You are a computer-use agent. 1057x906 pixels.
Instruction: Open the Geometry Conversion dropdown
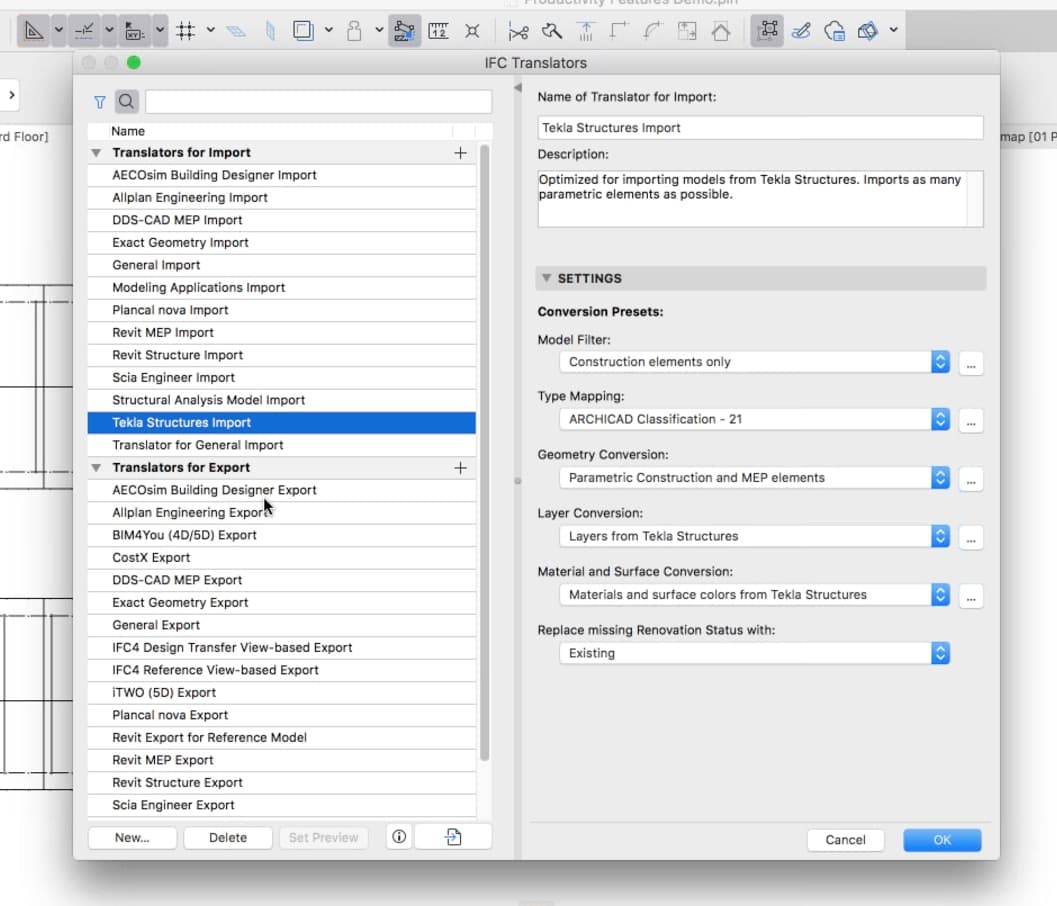point(754,478)
